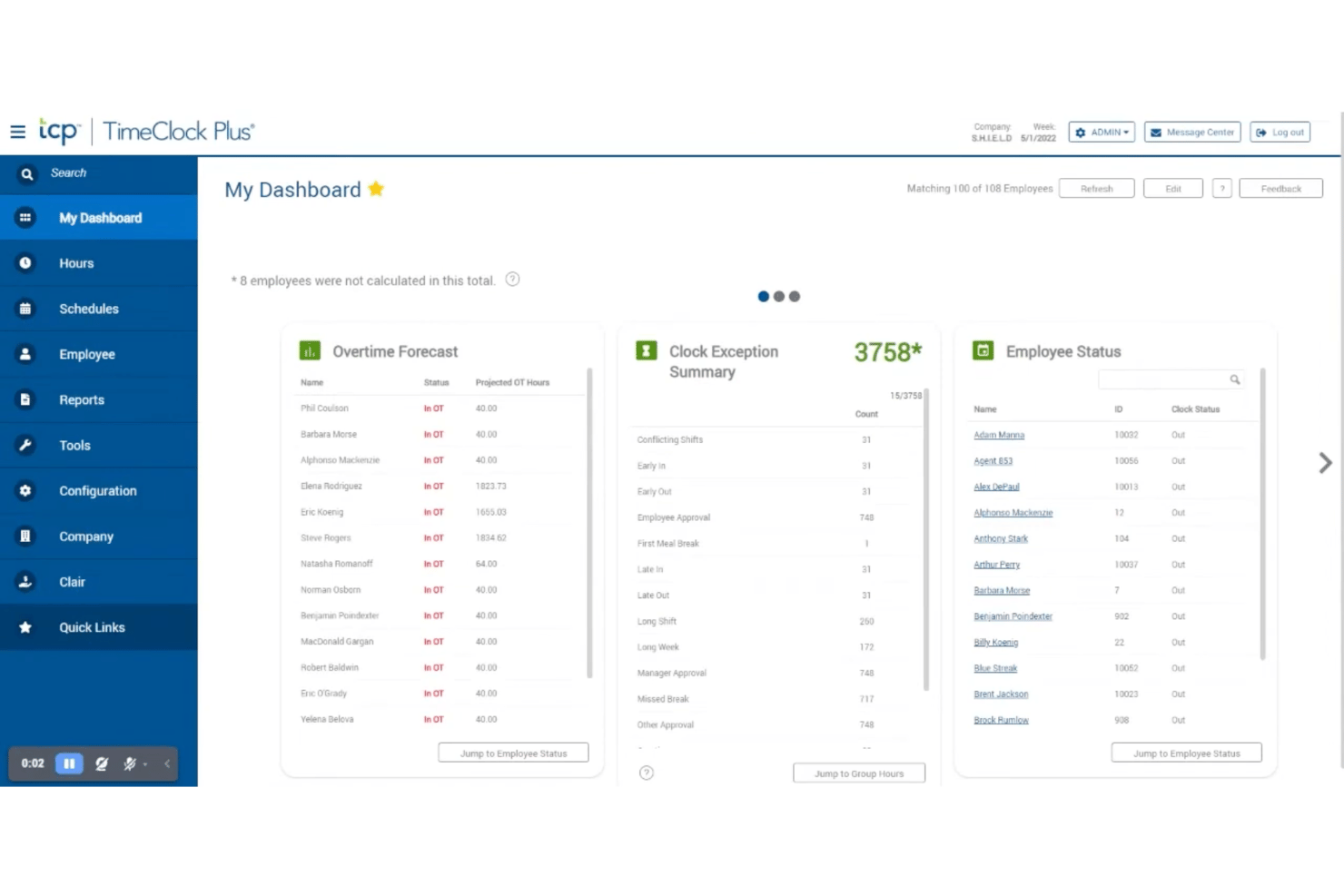Image resolution: width=1344 pixels, height=896 pixels.
Task: Click the Overtime Forecast widget scrollbar
Action: coord(589,523)
